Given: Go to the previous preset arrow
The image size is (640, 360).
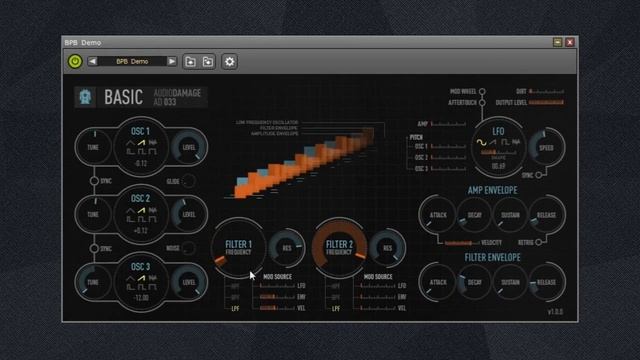Looking at the screenshot, I should pyautogui.click(x=93, y=61).
